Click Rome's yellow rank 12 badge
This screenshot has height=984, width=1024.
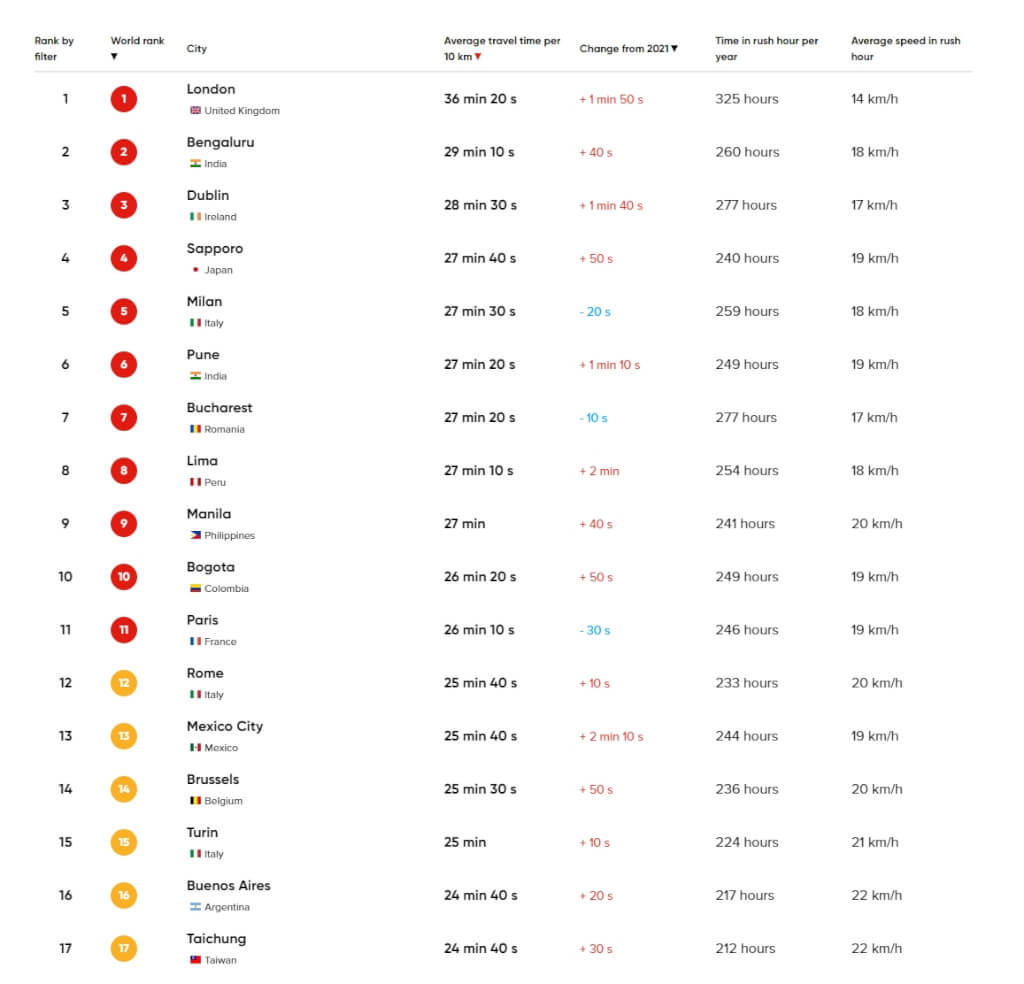[124, 683]
